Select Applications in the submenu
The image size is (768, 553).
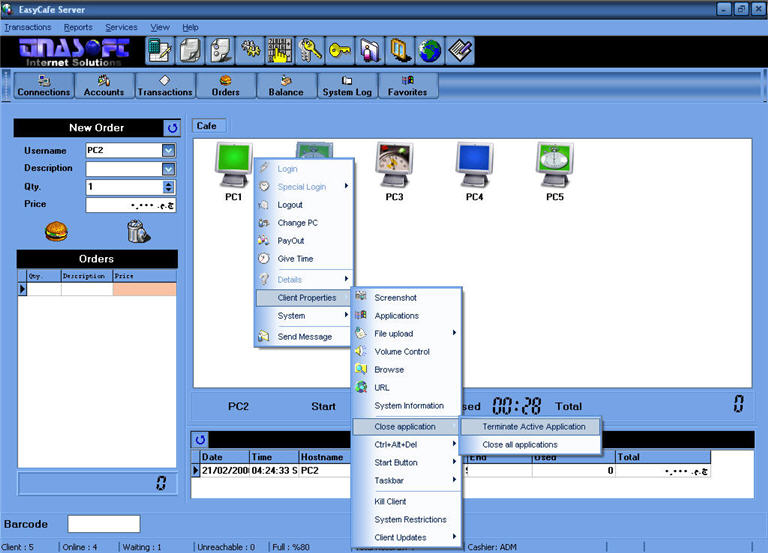pos(407,315)
